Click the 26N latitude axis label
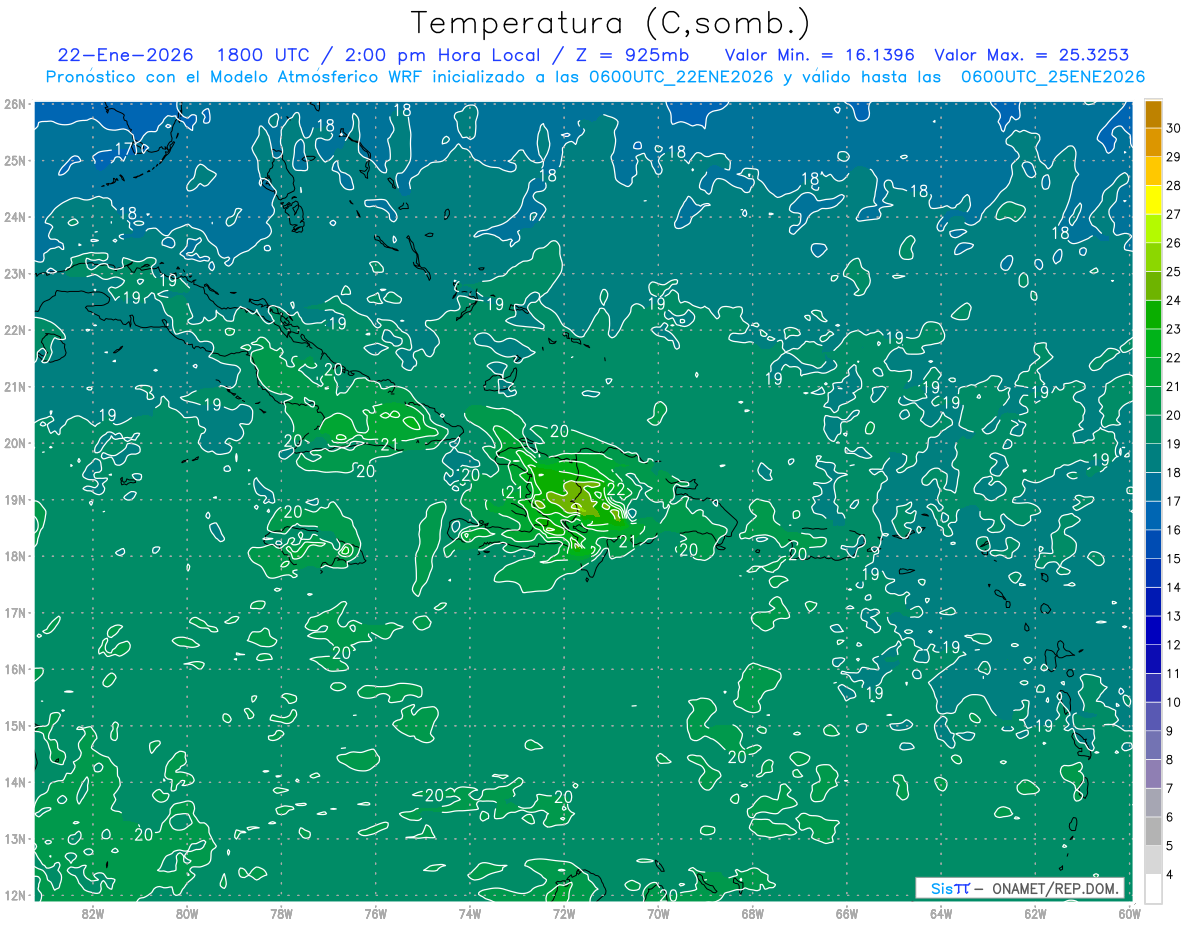Image resolution: width=1200 pixels, height=927 pixels. tap(14, 104)
